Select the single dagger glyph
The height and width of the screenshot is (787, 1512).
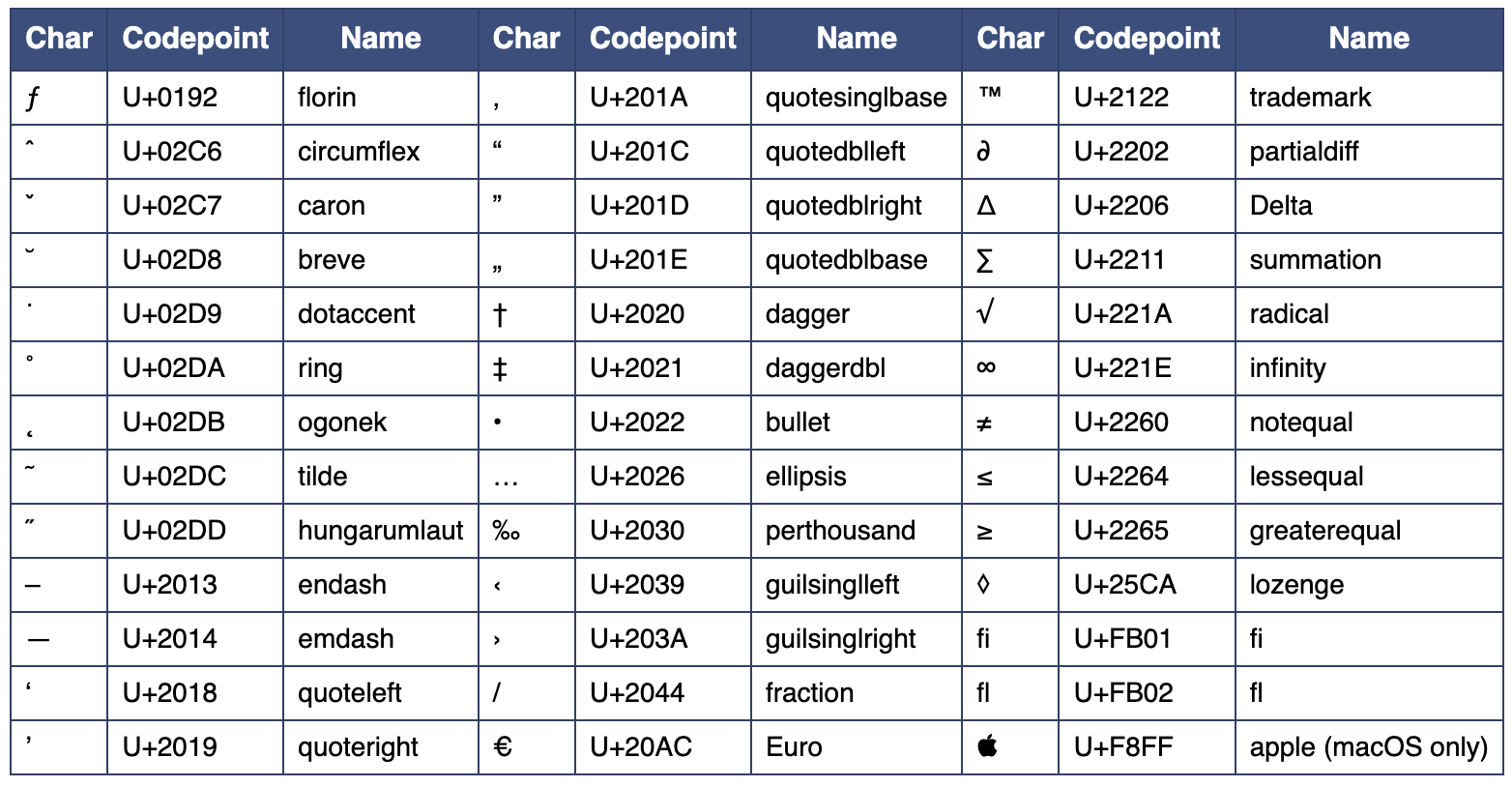pyautogui.click(x=500, y=314)
